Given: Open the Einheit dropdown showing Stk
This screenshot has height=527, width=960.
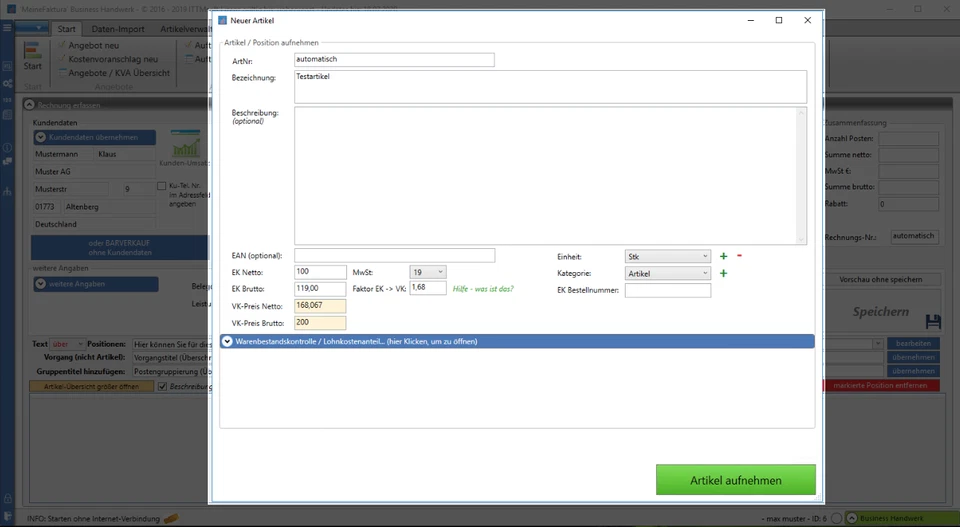Looking at the screenshot, I should pos(667,256).
